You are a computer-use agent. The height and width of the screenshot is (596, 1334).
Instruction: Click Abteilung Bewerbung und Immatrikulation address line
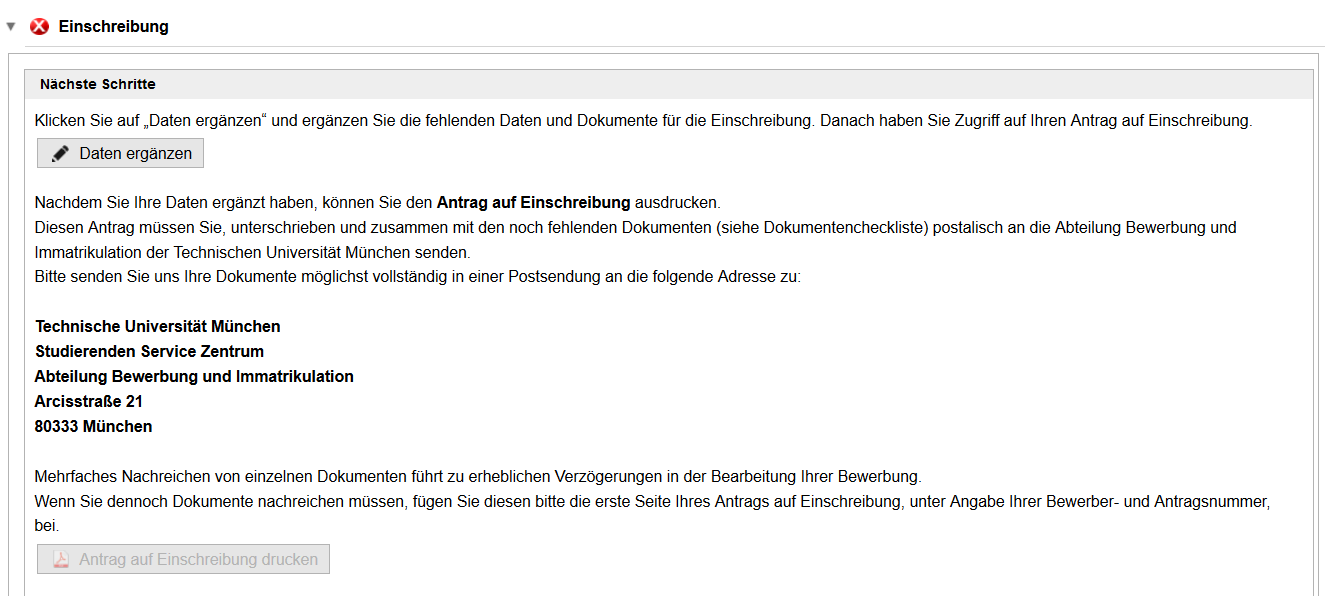[194, 377]
